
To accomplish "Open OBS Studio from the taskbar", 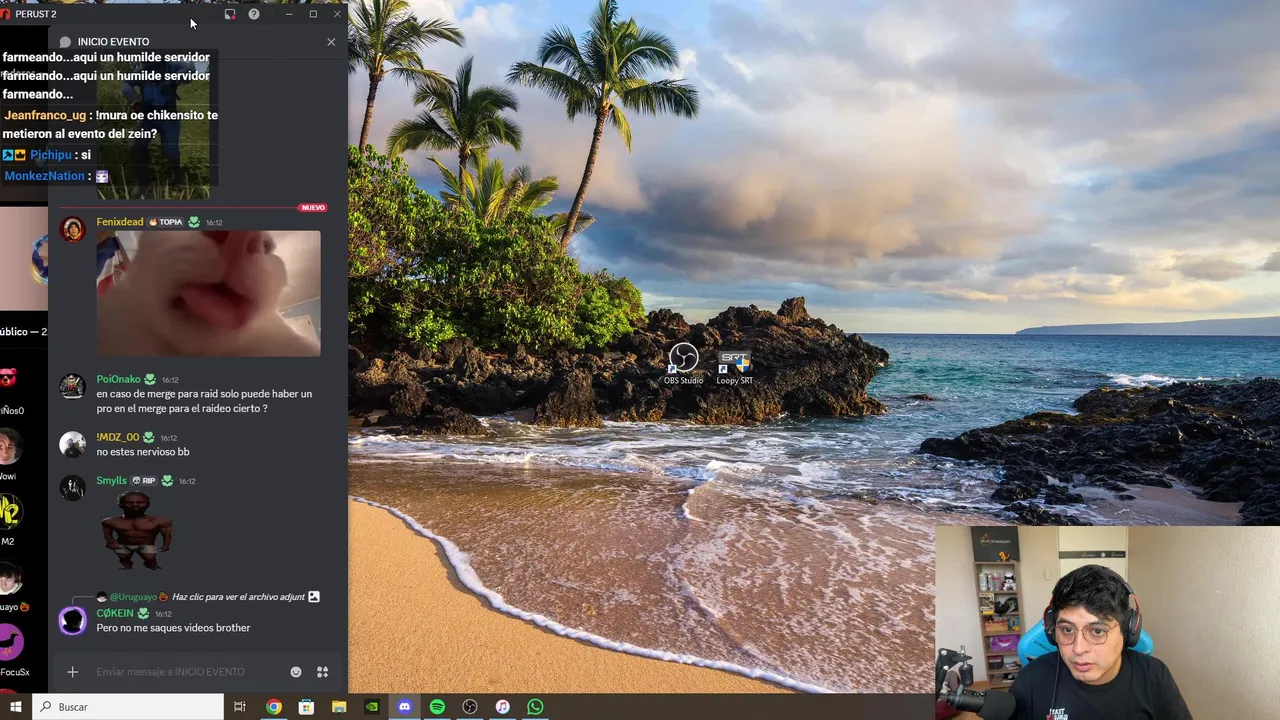I will 470,707.
